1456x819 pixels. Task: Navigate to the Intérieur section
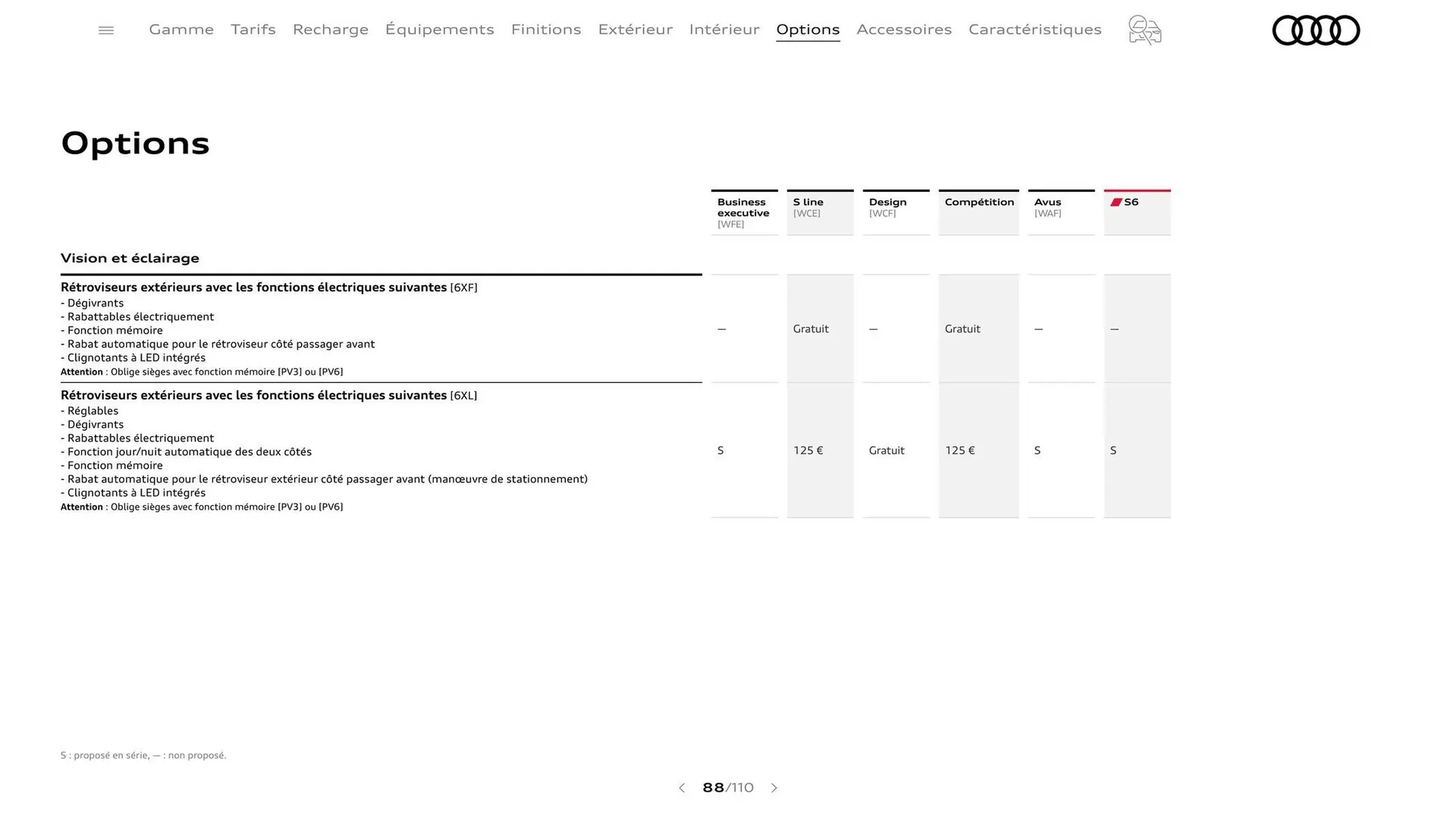coord(723,30)
